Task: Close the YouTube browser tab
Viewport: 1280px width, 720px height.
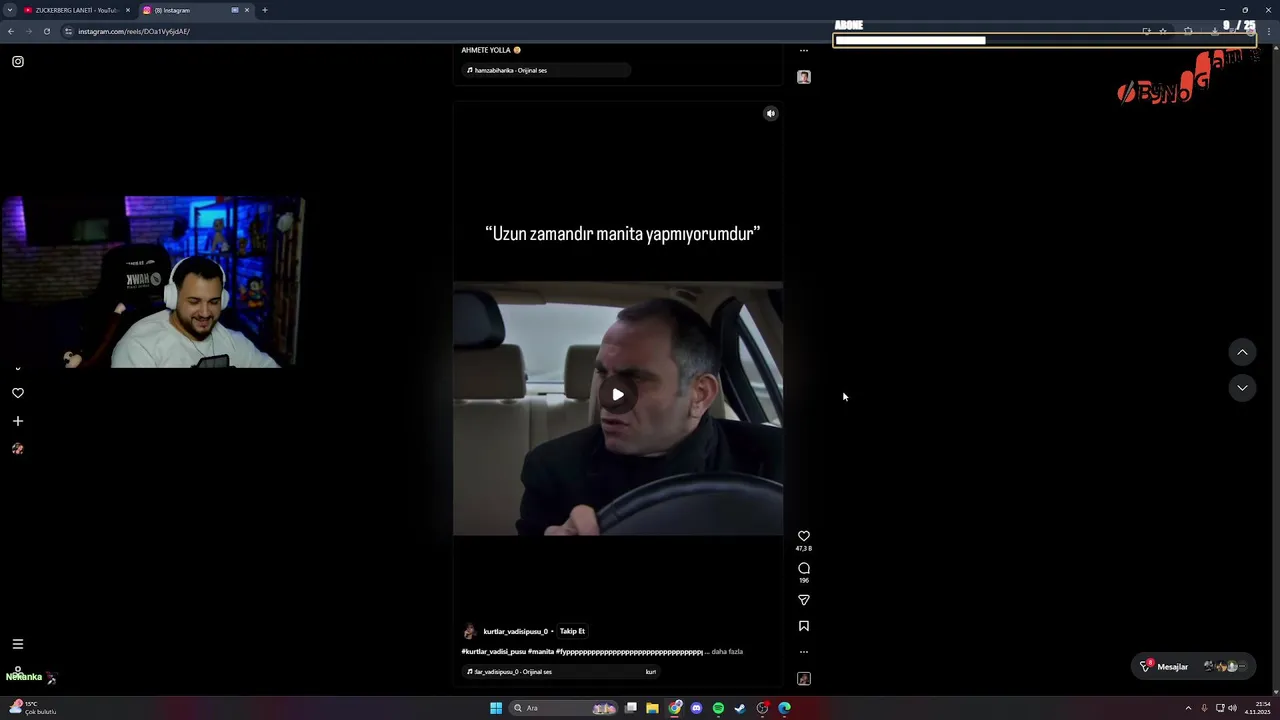Action: 128,10
